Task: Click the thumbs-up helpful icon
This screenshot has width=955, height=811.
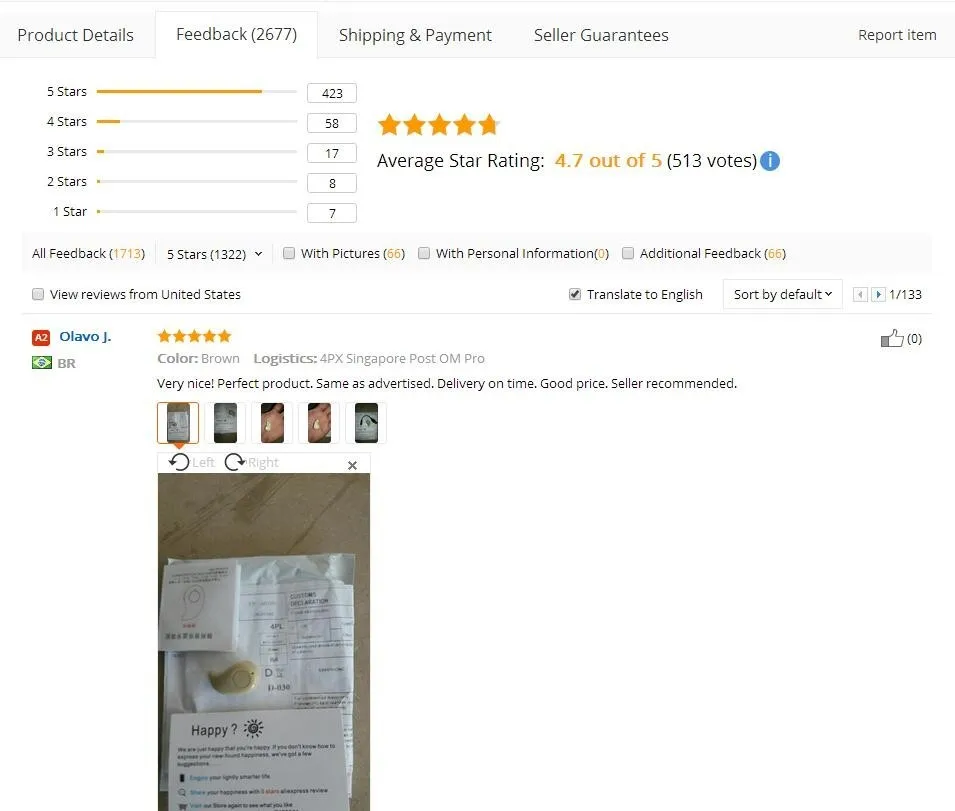Action: coord(892,338)
